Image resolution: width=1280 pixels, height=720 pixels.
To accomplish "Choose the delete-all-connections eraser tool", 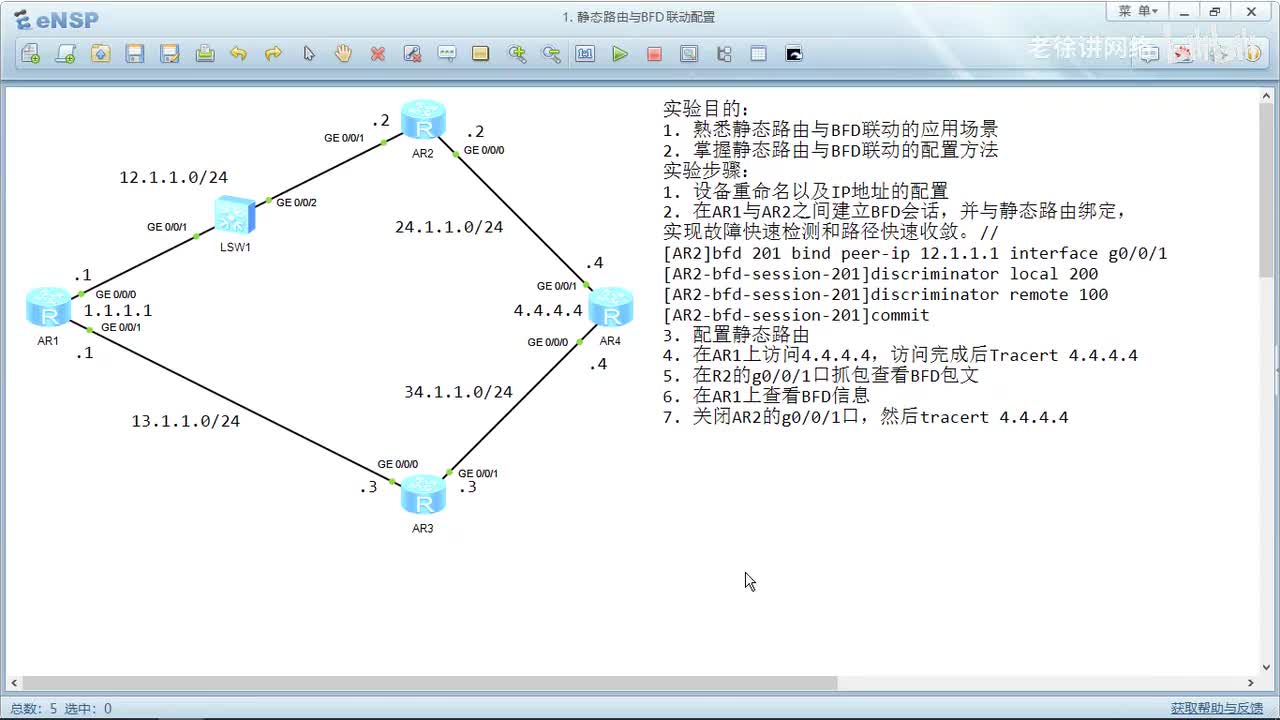I will [412, 54].
